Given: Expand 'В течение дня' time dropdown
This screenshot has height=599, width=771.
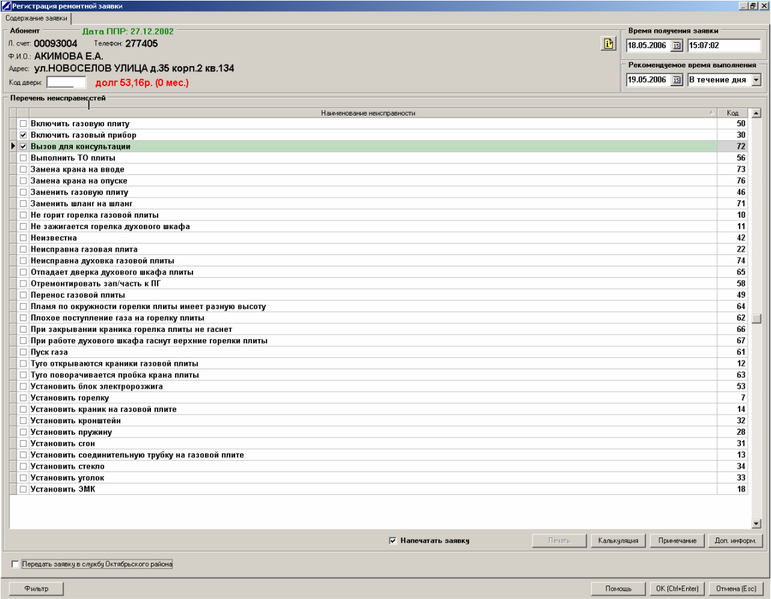Looking at the screenshot, I should click(755, 80).
